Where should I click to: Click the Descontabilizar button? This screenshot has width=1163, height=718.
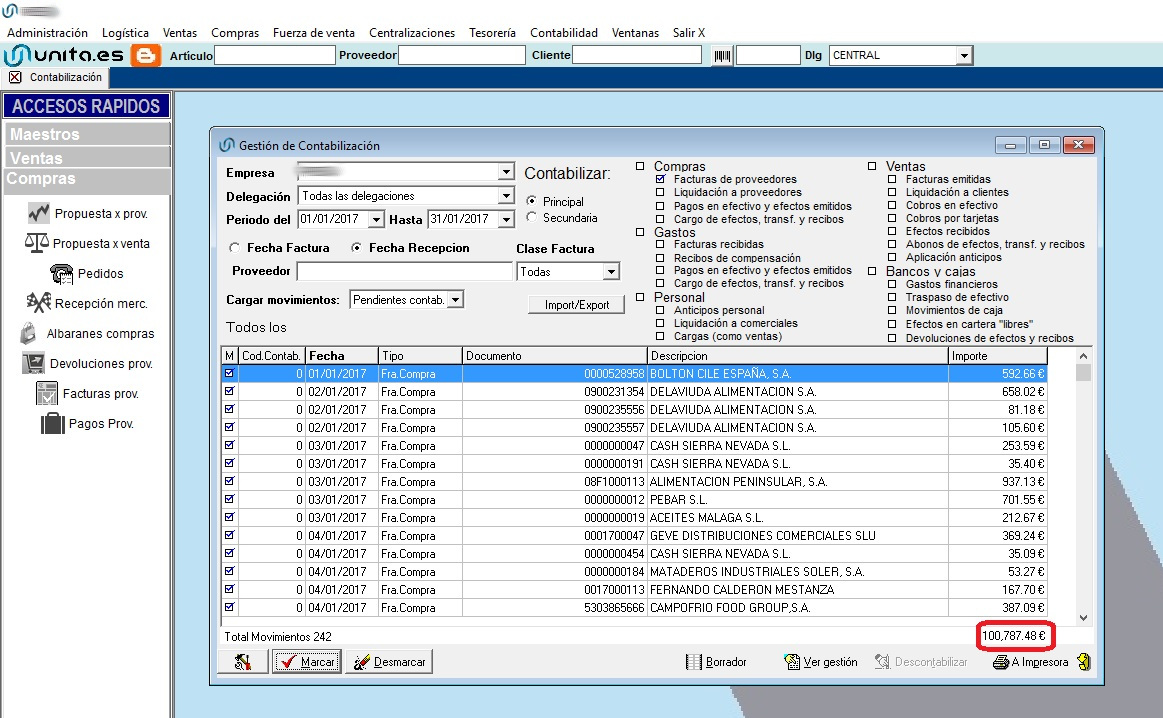pyautogui.click(x=921, y=662)
